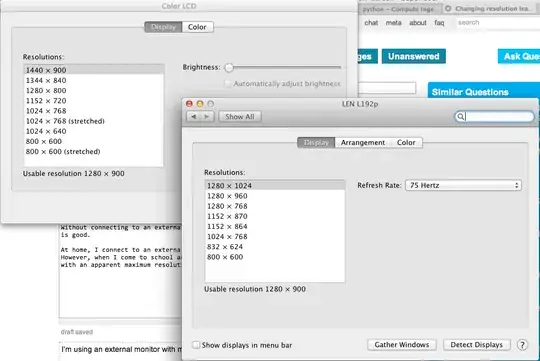Select 1152 × 720 resolution
Viewport: 540px width, 361px height.
pos(94,101)
